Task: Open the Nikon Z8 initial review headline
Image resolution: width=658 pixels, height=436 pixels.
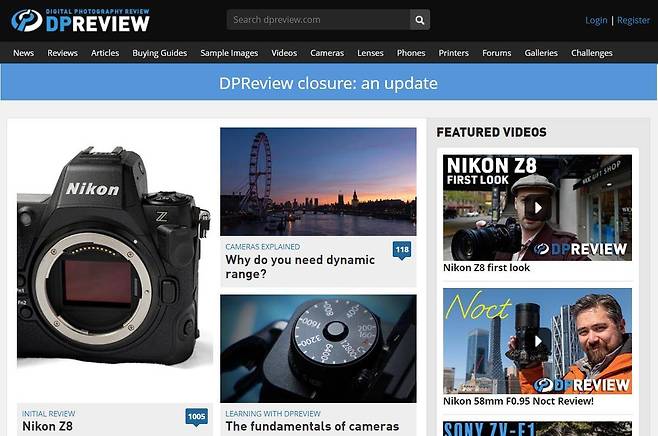Action: point(47,426)
